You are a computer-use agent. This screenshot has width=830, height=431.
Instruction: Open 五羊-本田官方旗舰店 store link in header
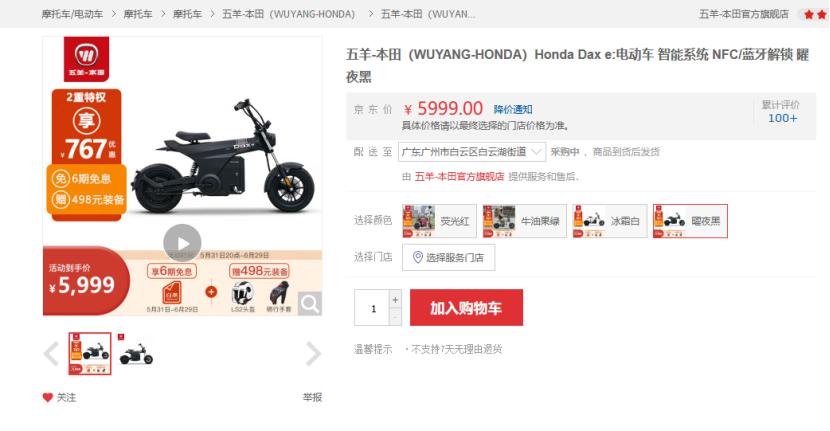(x=744, y=14)
